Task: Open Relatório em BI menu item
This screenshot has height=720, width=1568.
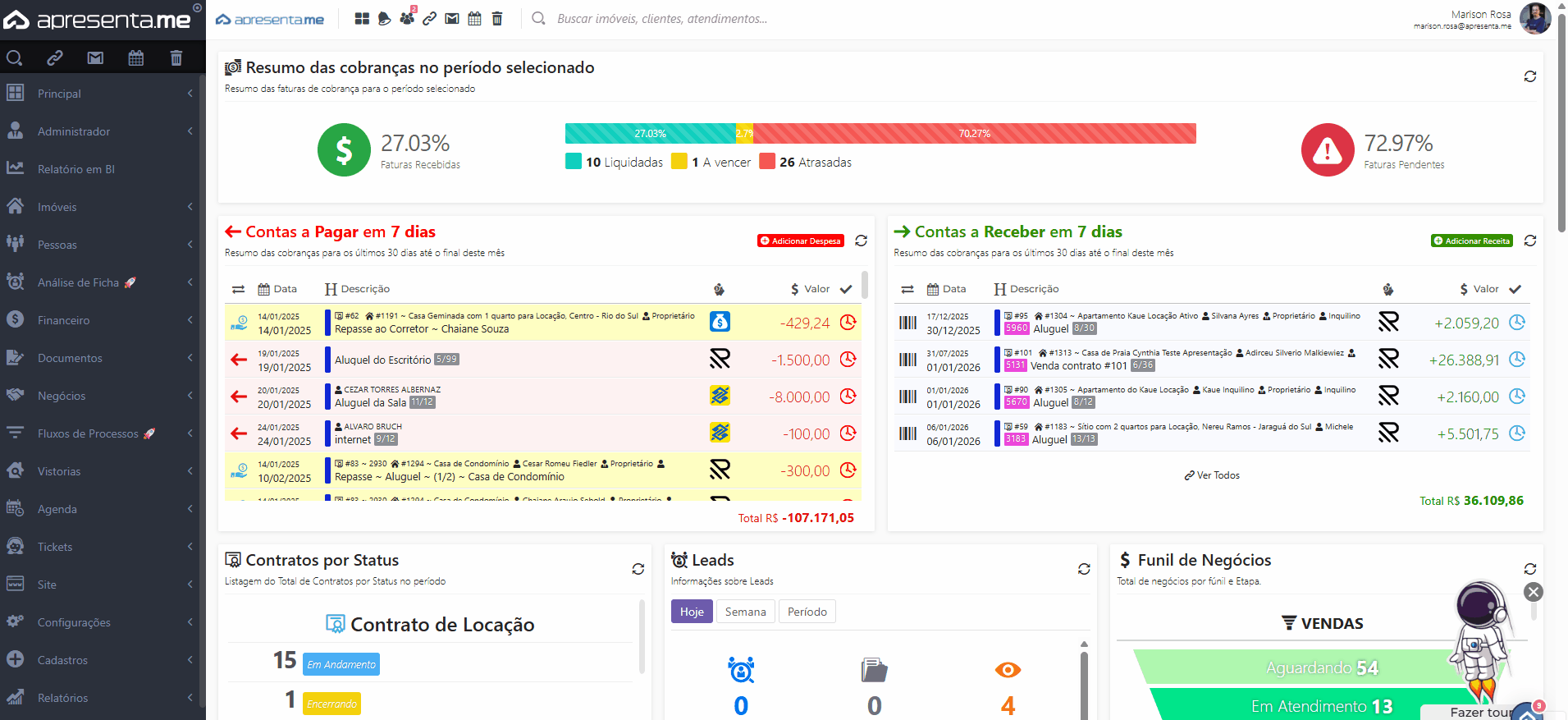Action: pyautogui.click(x=76, y=169)
